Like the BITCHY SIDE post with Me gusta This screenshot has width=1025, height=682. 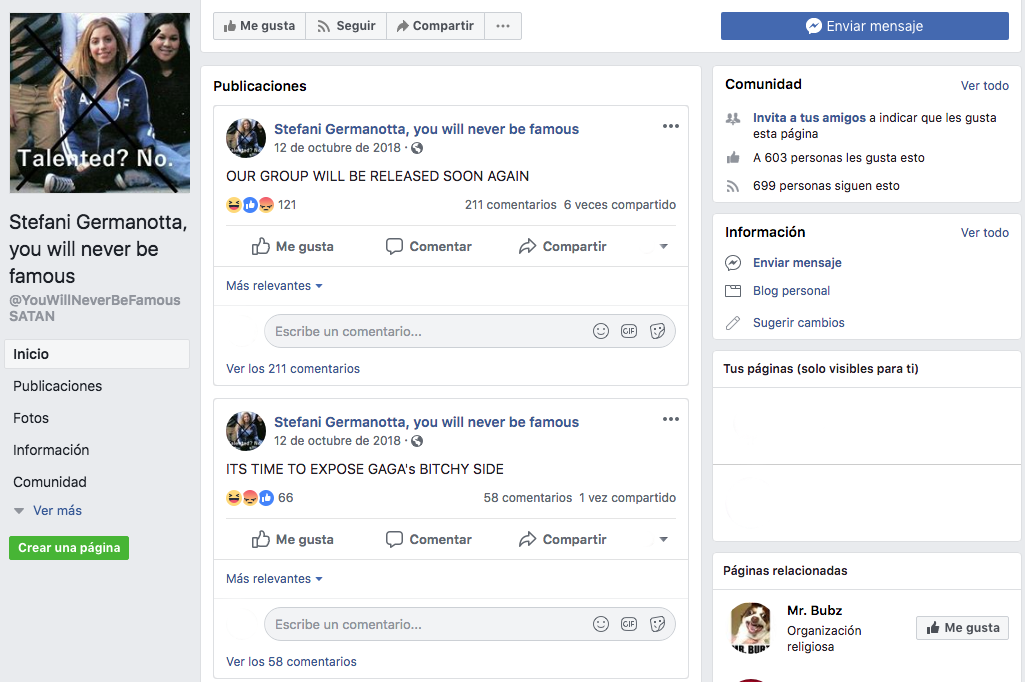(x=292, y=539)
